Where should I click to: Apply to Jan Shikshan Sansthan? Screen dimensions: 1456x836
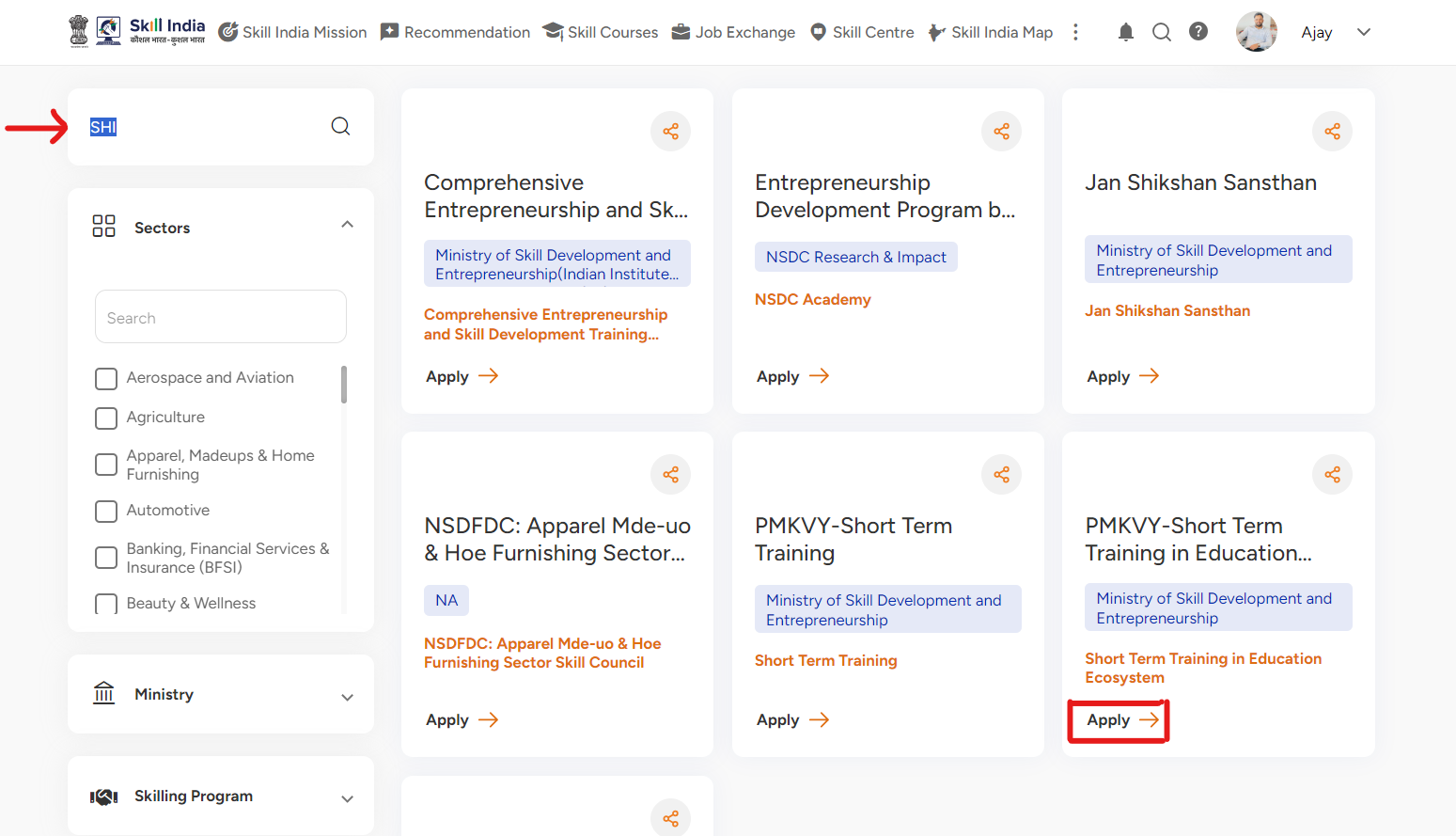click(1122, 376)
